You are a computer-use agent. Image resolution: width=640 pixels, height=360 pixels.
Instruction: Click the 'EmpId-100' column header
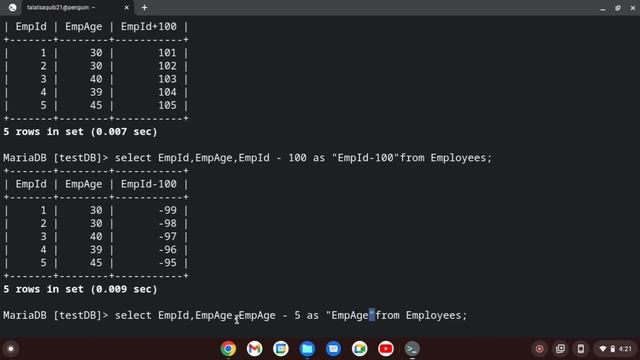(x=149, y=184)
